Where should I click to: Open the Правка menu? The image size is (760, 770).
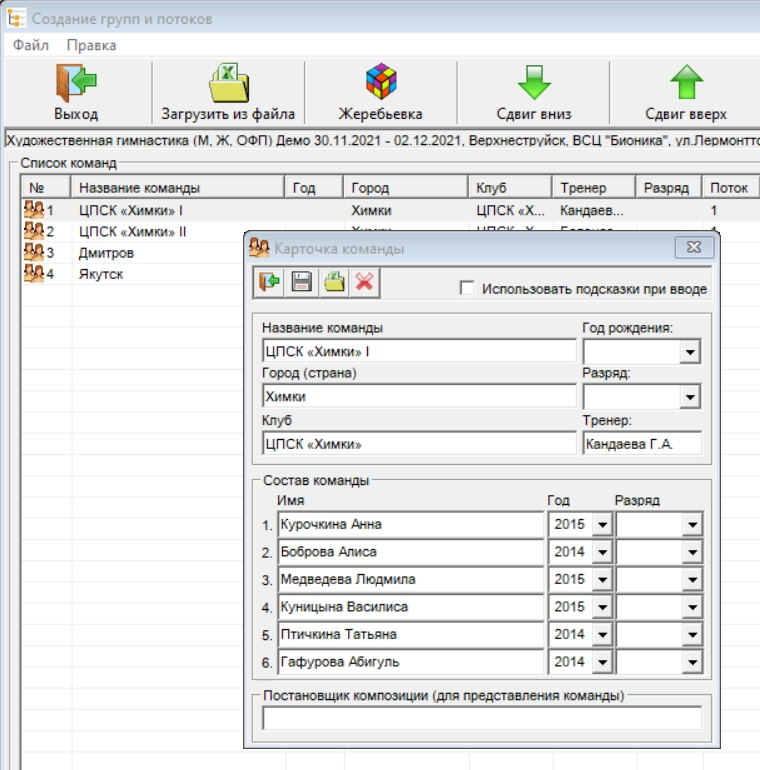91,45
